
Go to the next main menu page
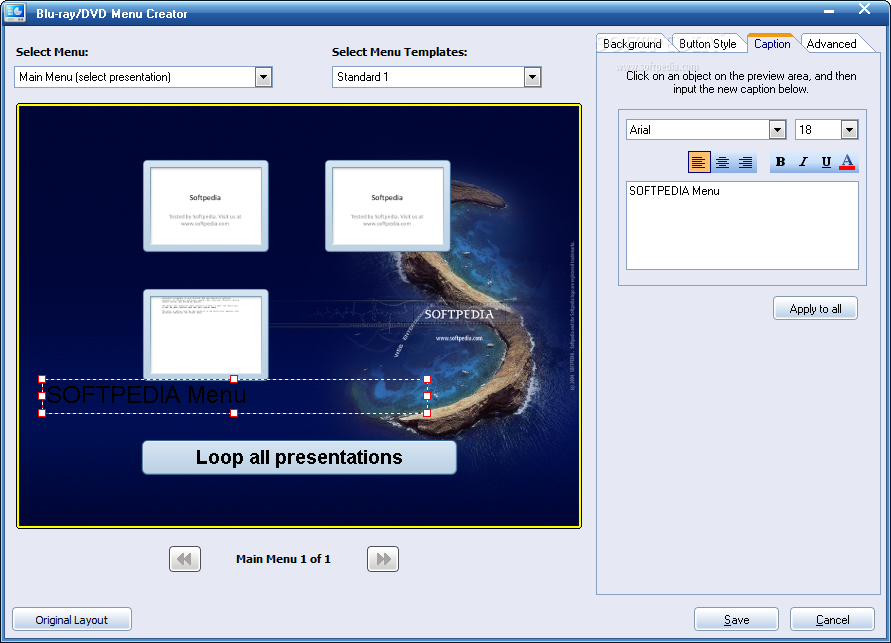383,559
